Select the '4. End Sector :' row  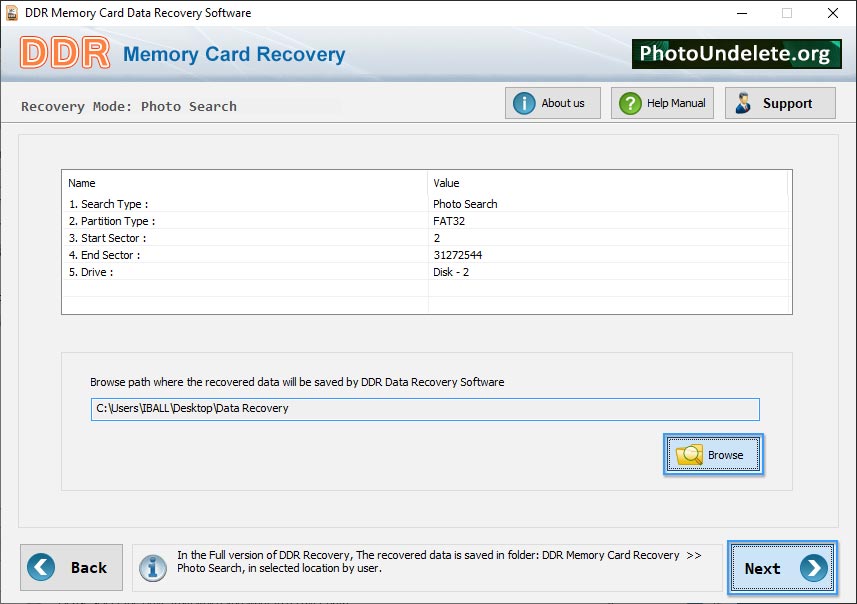click(426, 255)
